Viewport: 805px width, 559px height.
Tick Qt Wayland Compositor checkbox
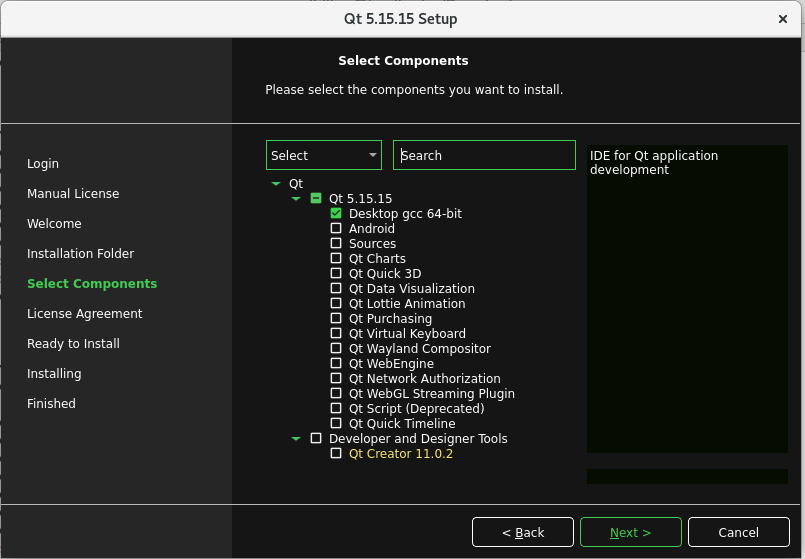(336, 348)
